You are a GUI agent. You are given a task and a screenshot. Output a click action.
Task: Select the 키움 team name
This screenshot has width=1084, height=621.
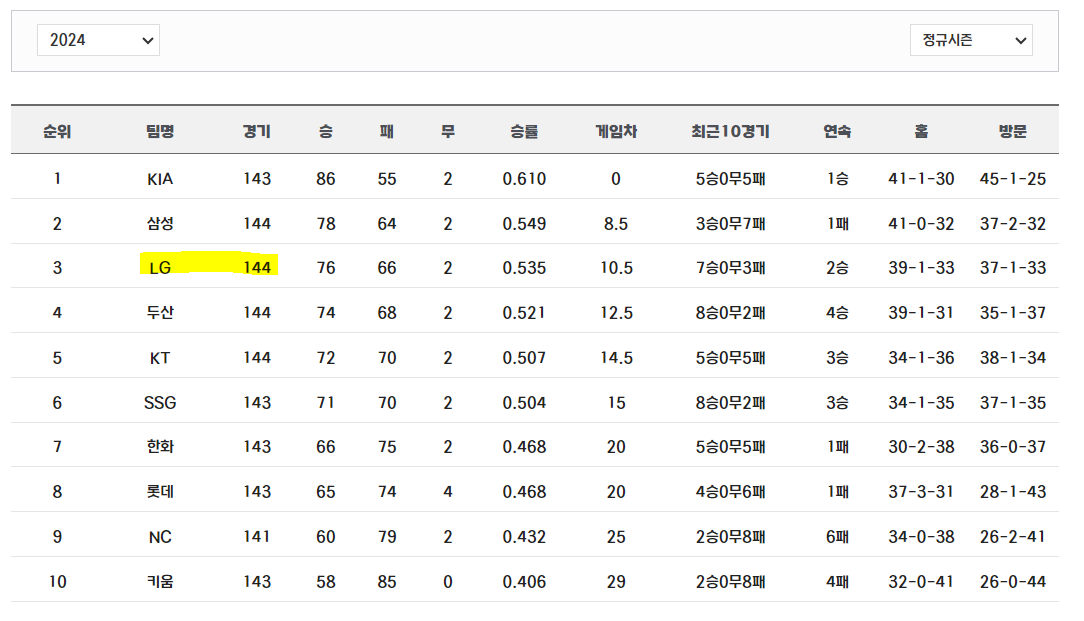point(160,582)
